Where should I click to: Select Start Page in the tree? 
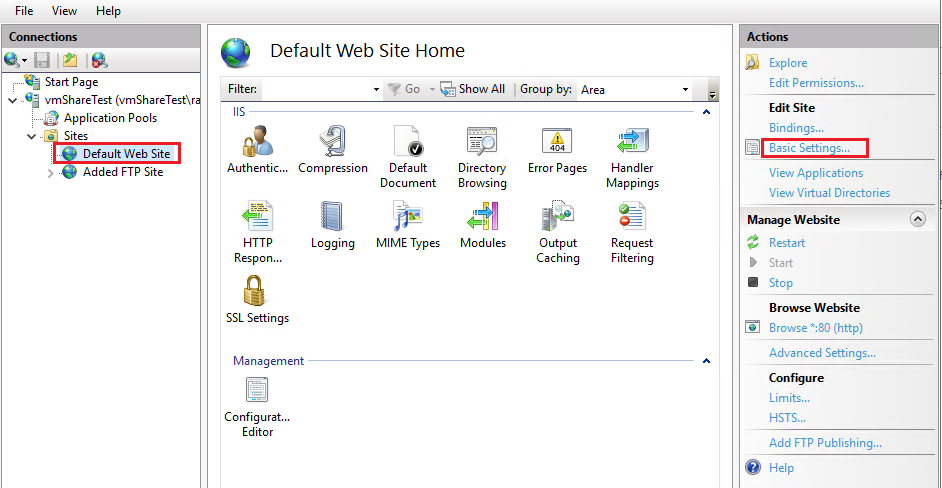[71, 82]
